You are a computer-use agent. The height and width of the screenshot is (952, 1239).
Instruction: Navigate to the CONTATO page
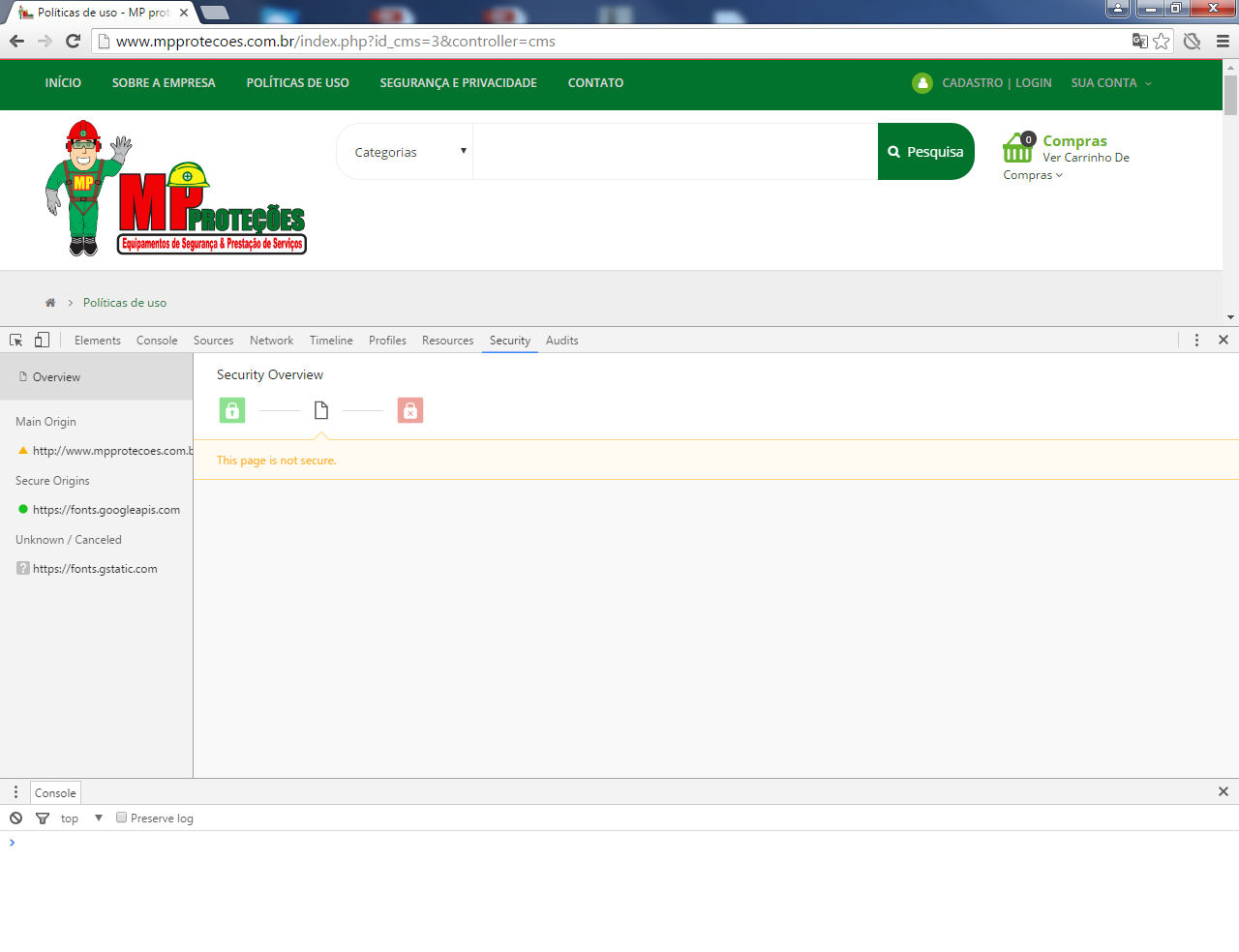pyautogui.click(x=595, y=83)
